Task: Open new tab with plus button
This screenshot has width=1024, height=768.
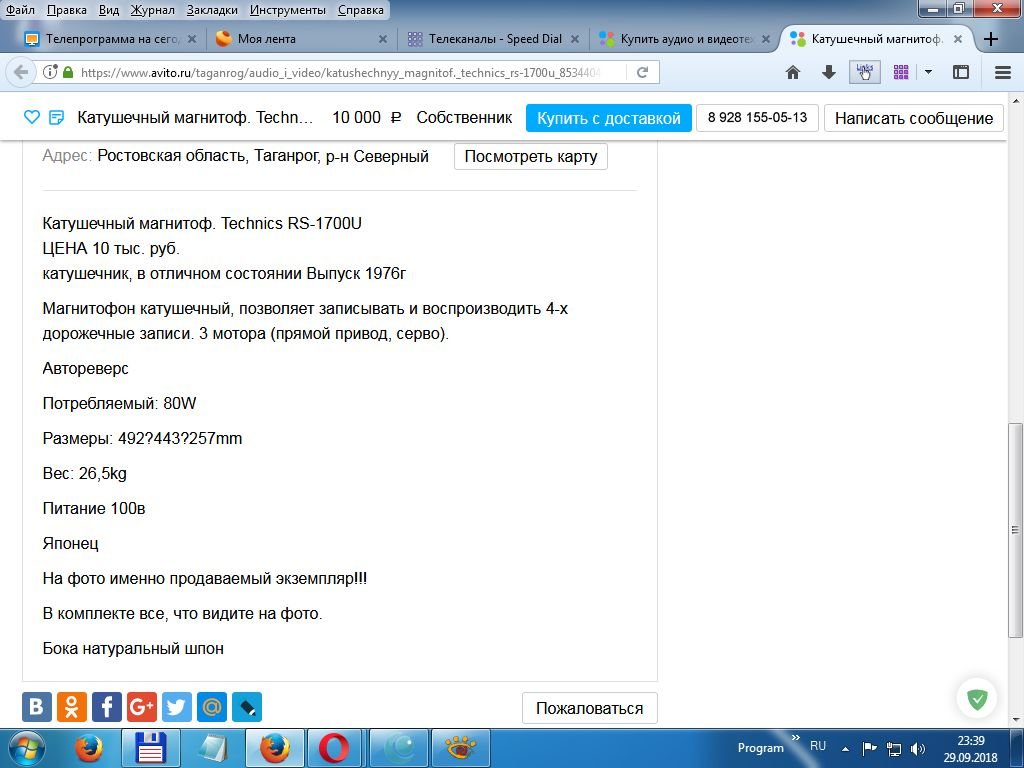Action: click(991, 39)
